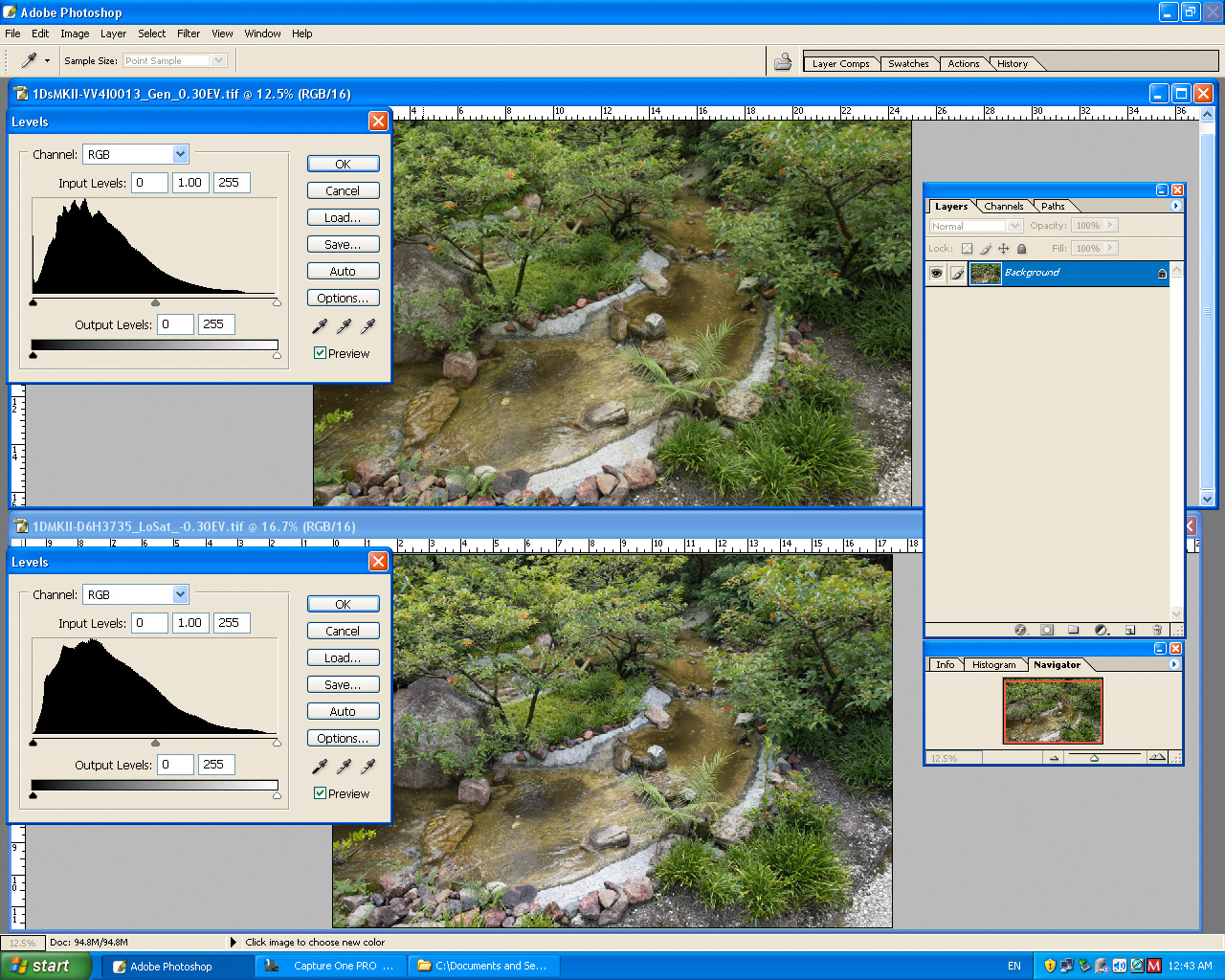Viewport: 1225px width, 980px height.
Task: Click Delete layer trash icon
Action: coord(1157,630)
